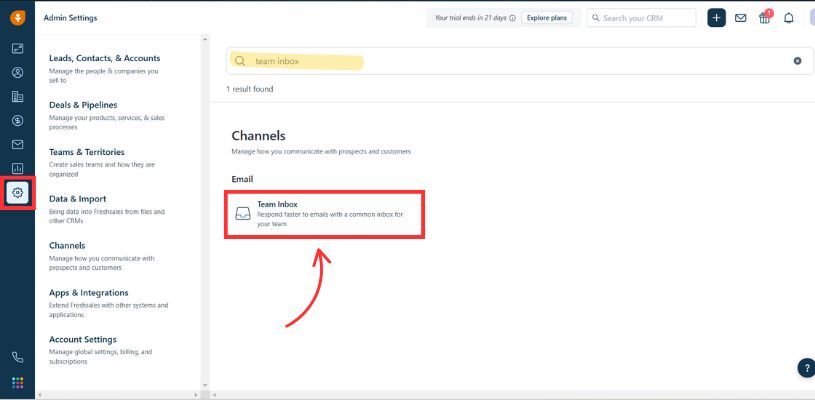Open the Team Inbox result
Screen dimensions: 815x400
(324, 214)
